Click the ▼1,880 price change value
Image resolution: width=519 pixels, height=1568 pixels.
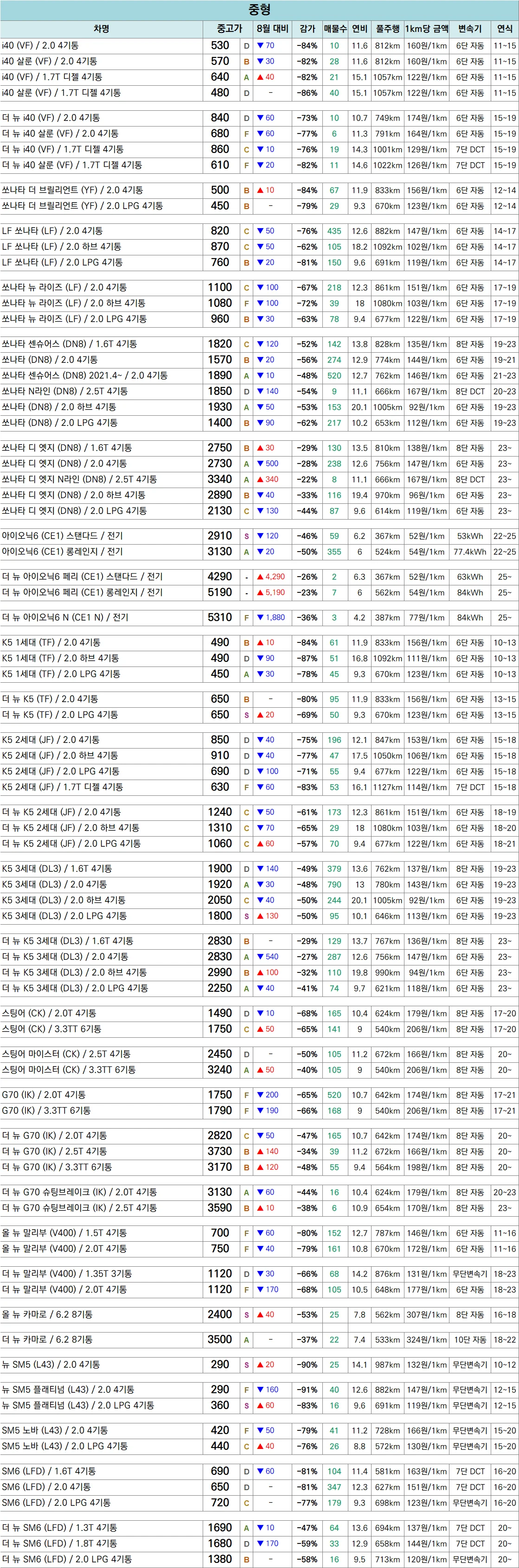[x=271, y=617]
